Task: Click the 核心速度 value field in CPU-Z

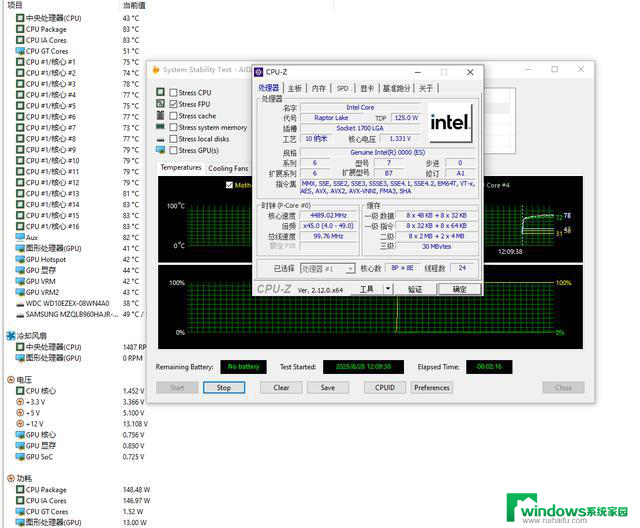Action: (x=328, y=215)
